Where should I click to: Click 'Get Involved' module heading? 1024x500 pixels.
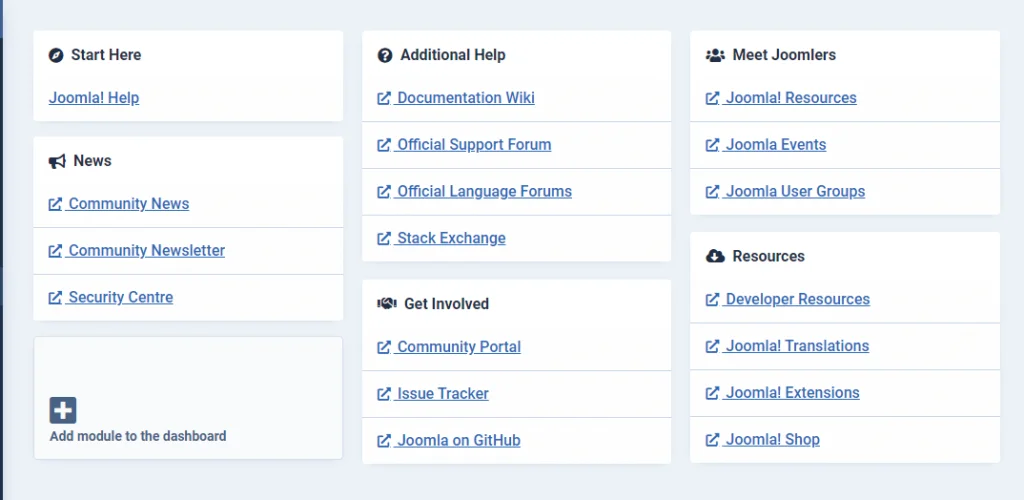point(447,304)
